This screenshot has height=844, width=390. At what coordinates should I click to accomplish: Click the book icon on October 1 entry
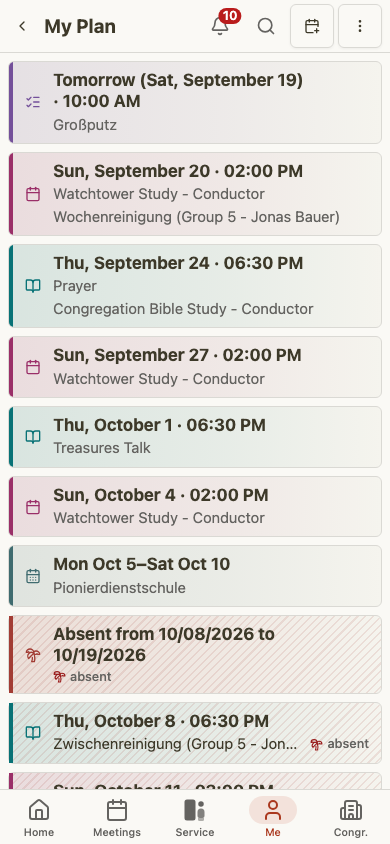pyautogui.click(x=33, y=437)
